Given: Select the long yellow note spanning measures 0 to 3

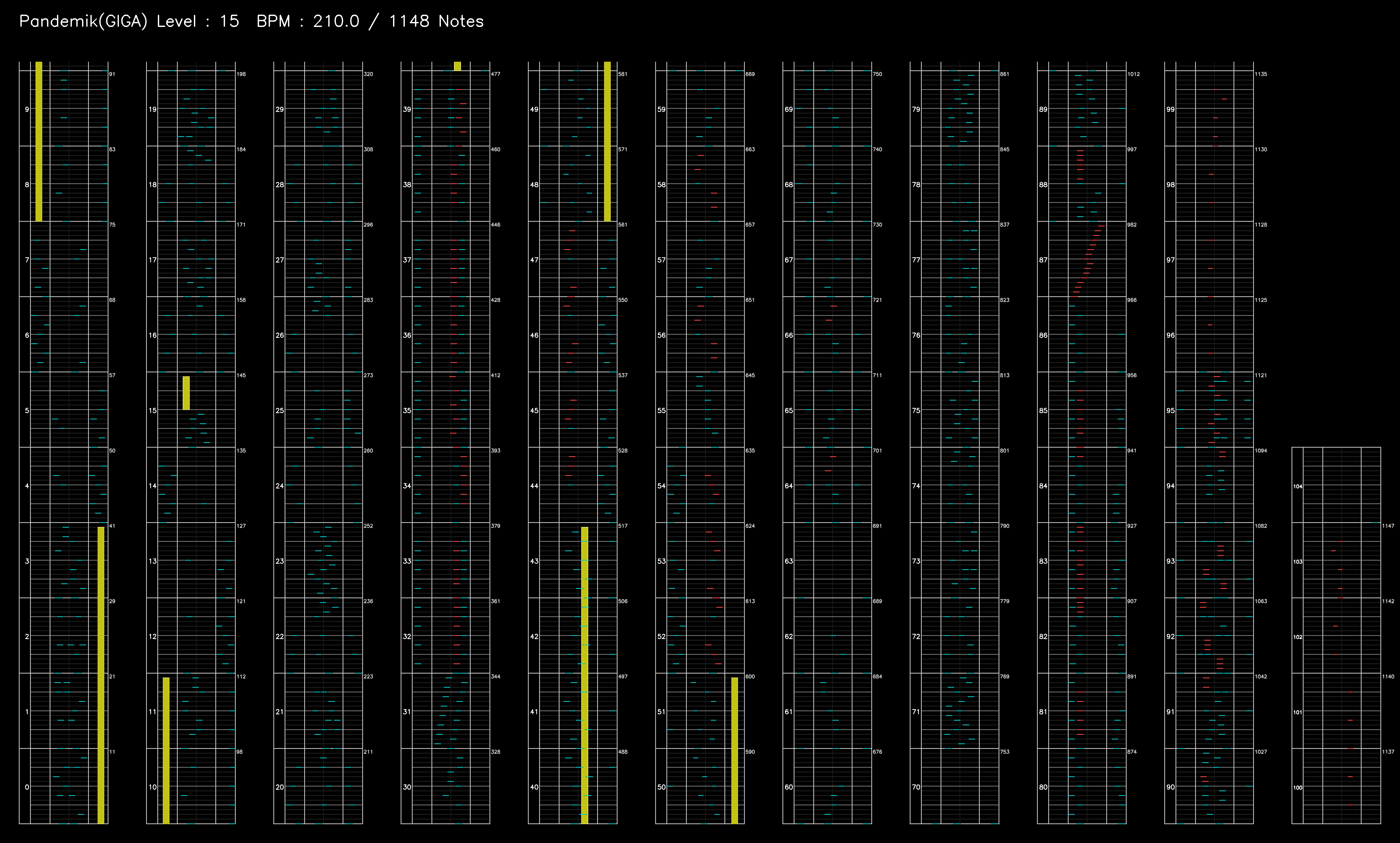Looking at the screenshot, I should (x=101, y=675).
